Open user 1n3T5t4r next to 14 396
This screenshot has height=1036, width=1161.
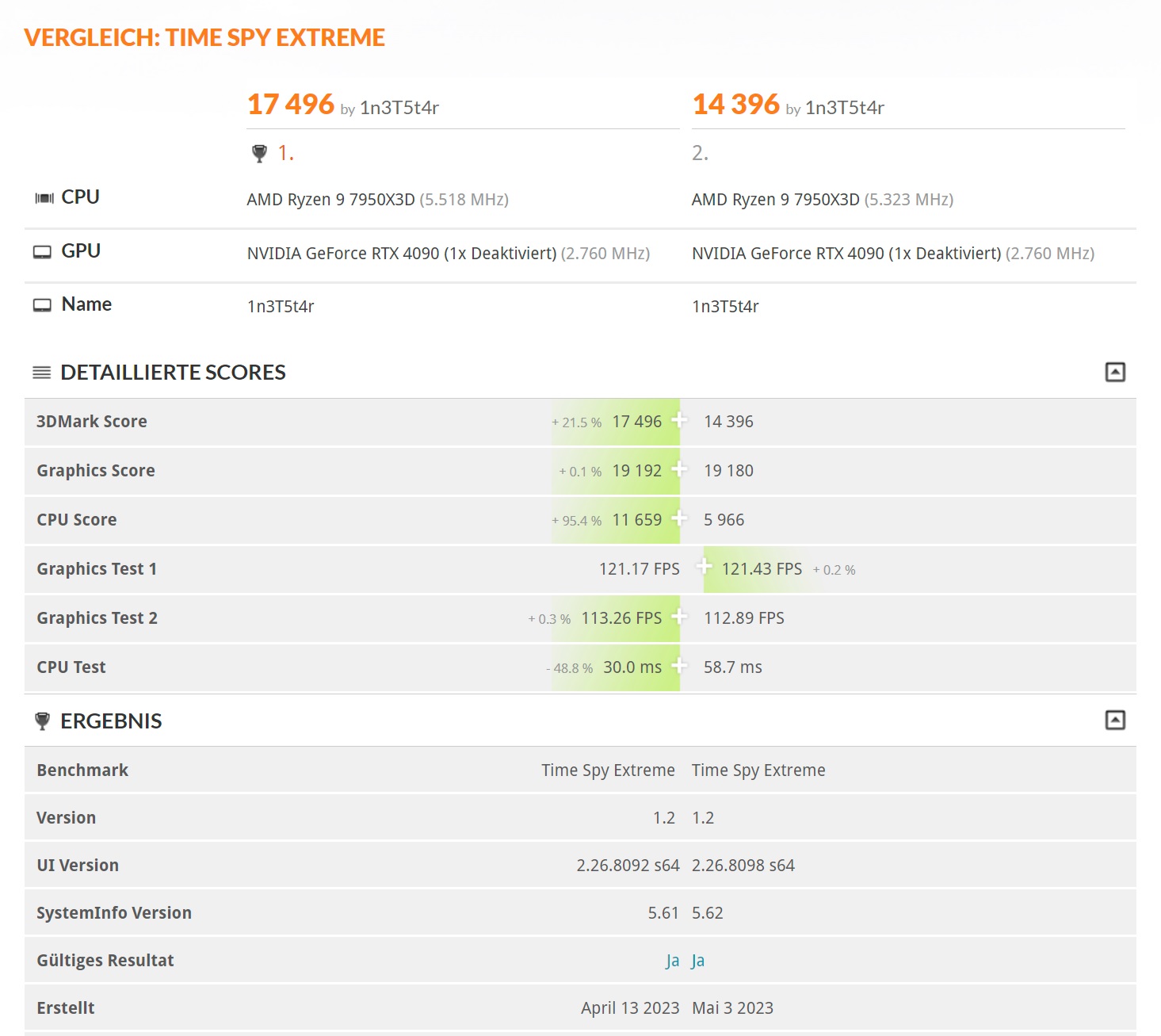click(845, 108)
